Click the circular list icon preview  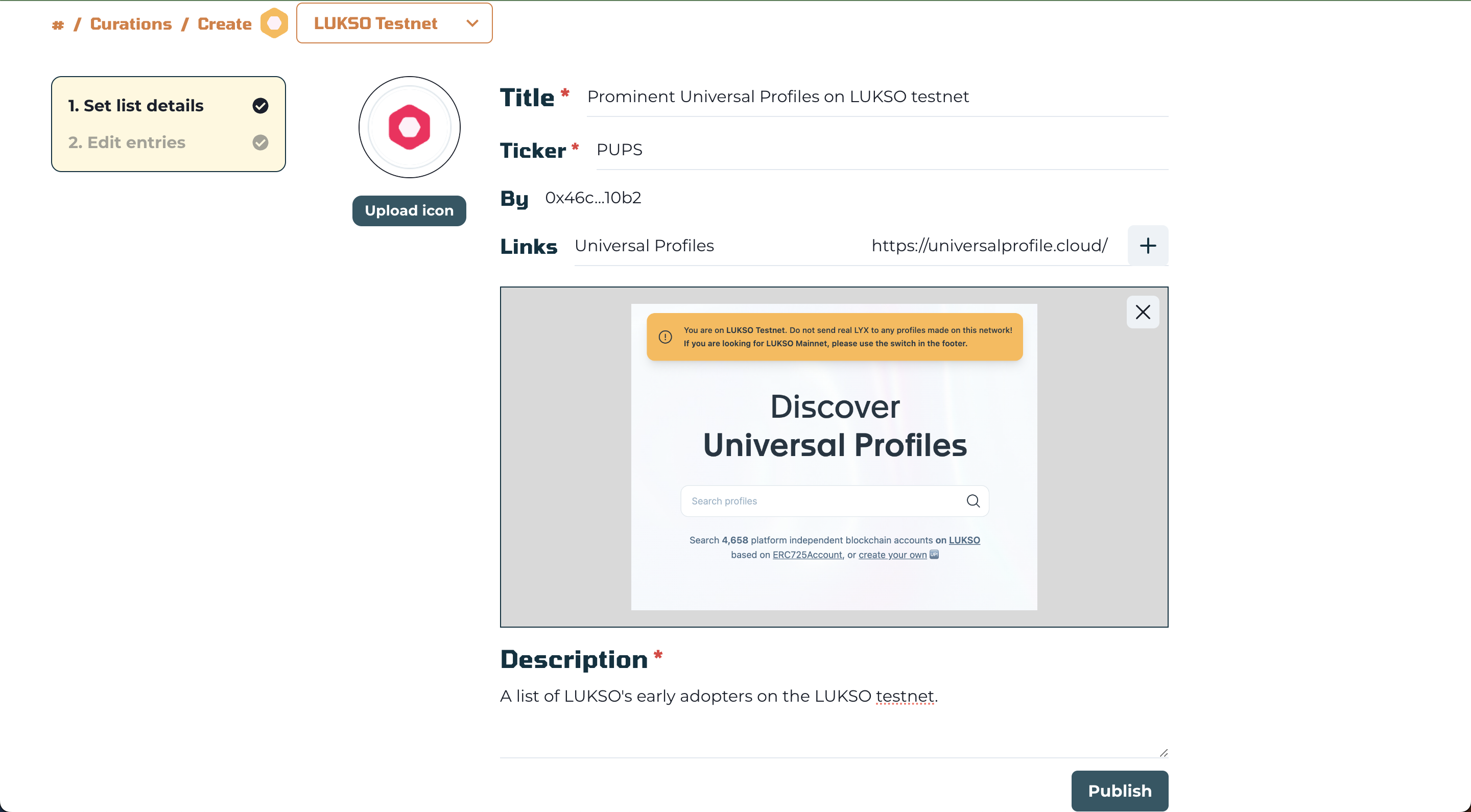(x=410, y=127)
